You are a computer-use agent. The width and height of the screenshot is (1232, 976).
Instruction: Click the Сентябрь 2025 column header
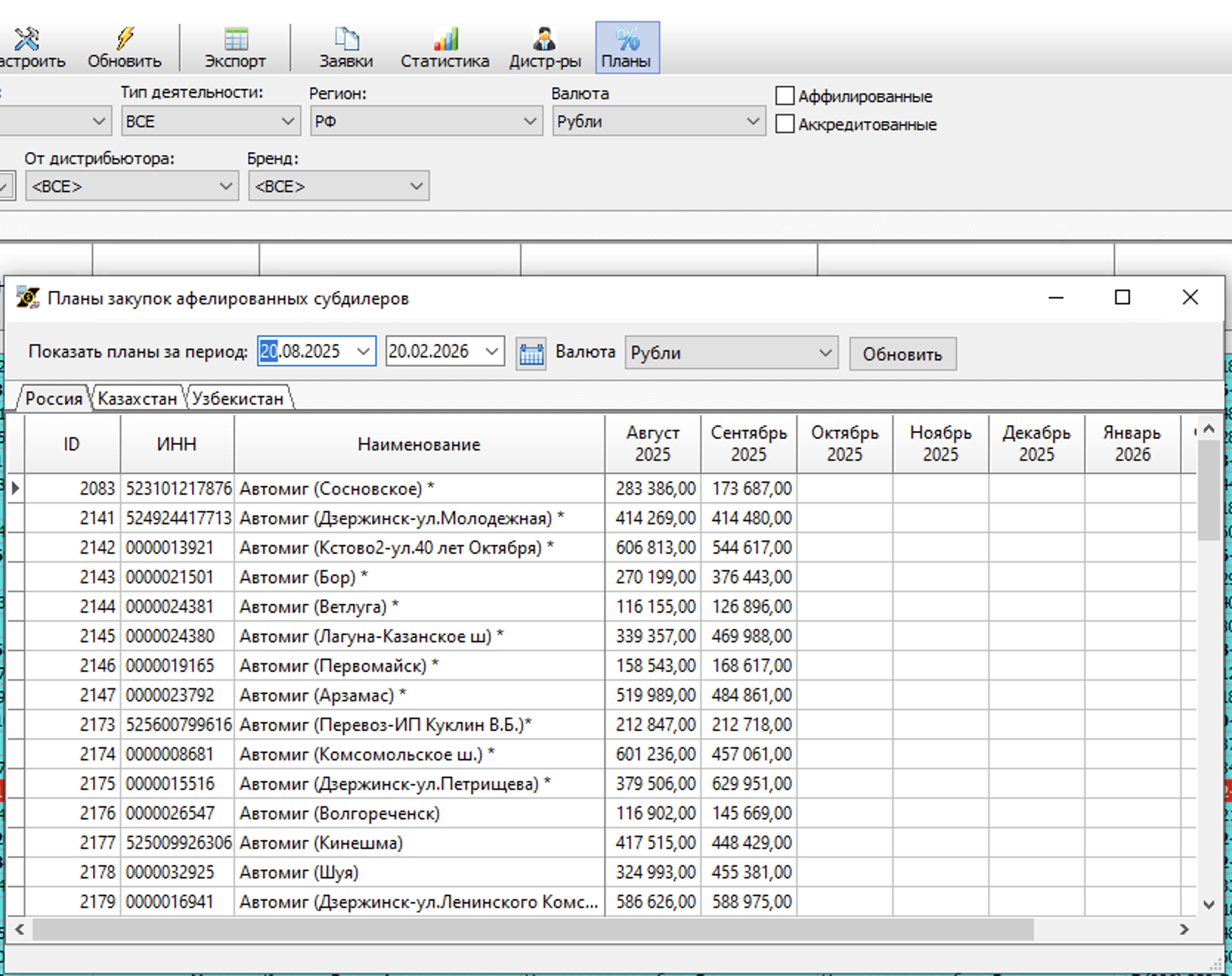tap(749, 444)
